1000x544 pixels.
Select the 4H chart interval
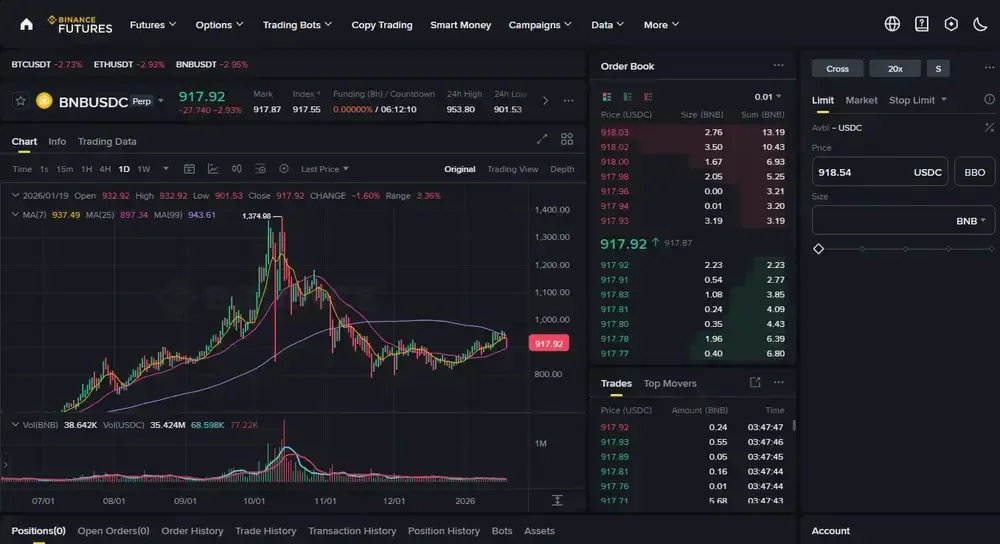tap(105, 169)
